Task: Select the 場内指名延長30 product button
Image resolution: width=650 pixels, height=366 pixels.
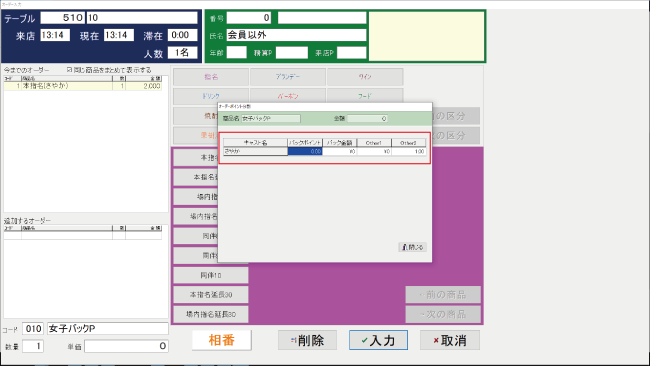Action: [x=211, y=314]
